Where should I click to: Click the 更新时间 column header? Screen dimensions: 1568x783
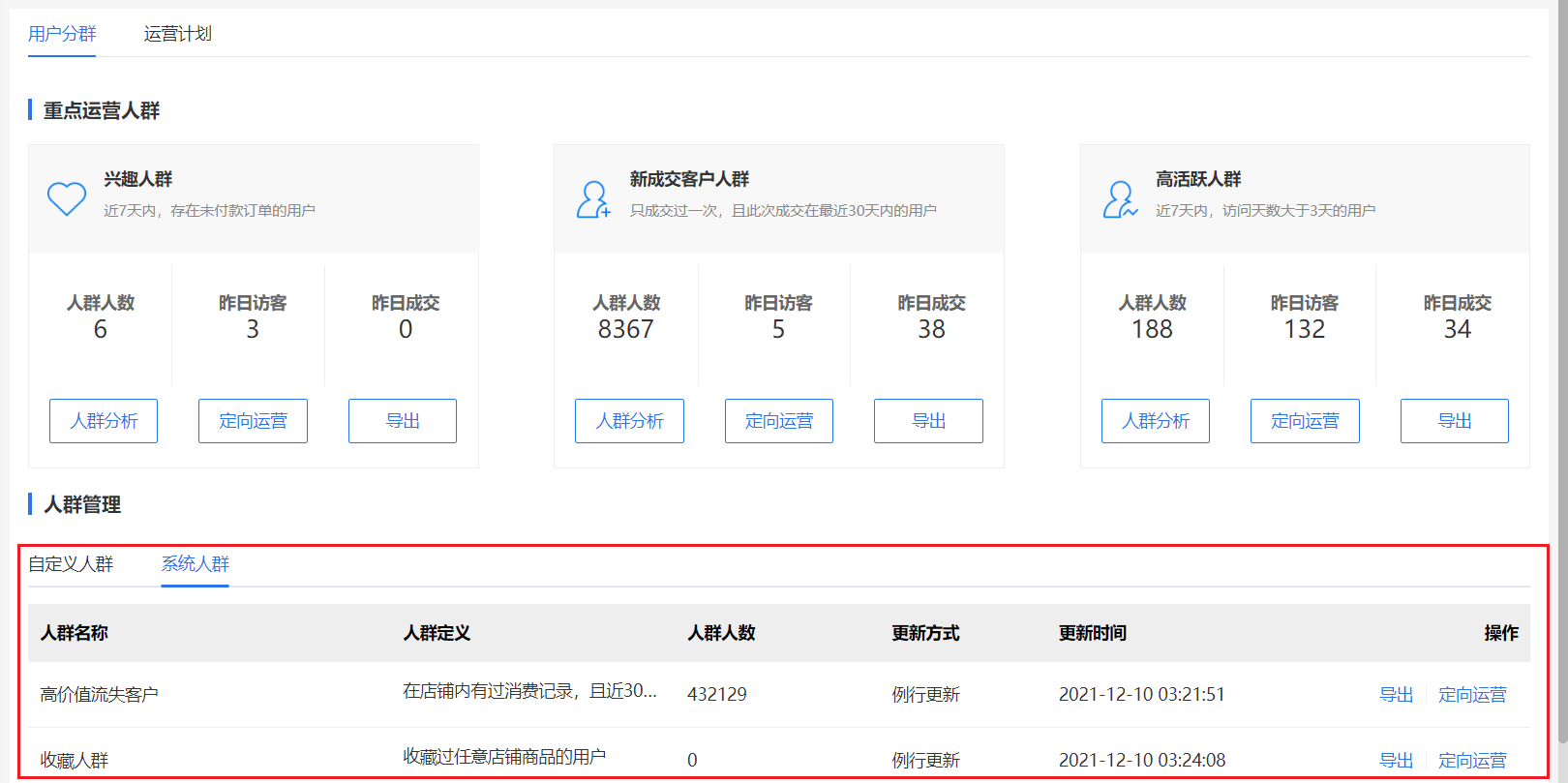tap(1093, 633)
